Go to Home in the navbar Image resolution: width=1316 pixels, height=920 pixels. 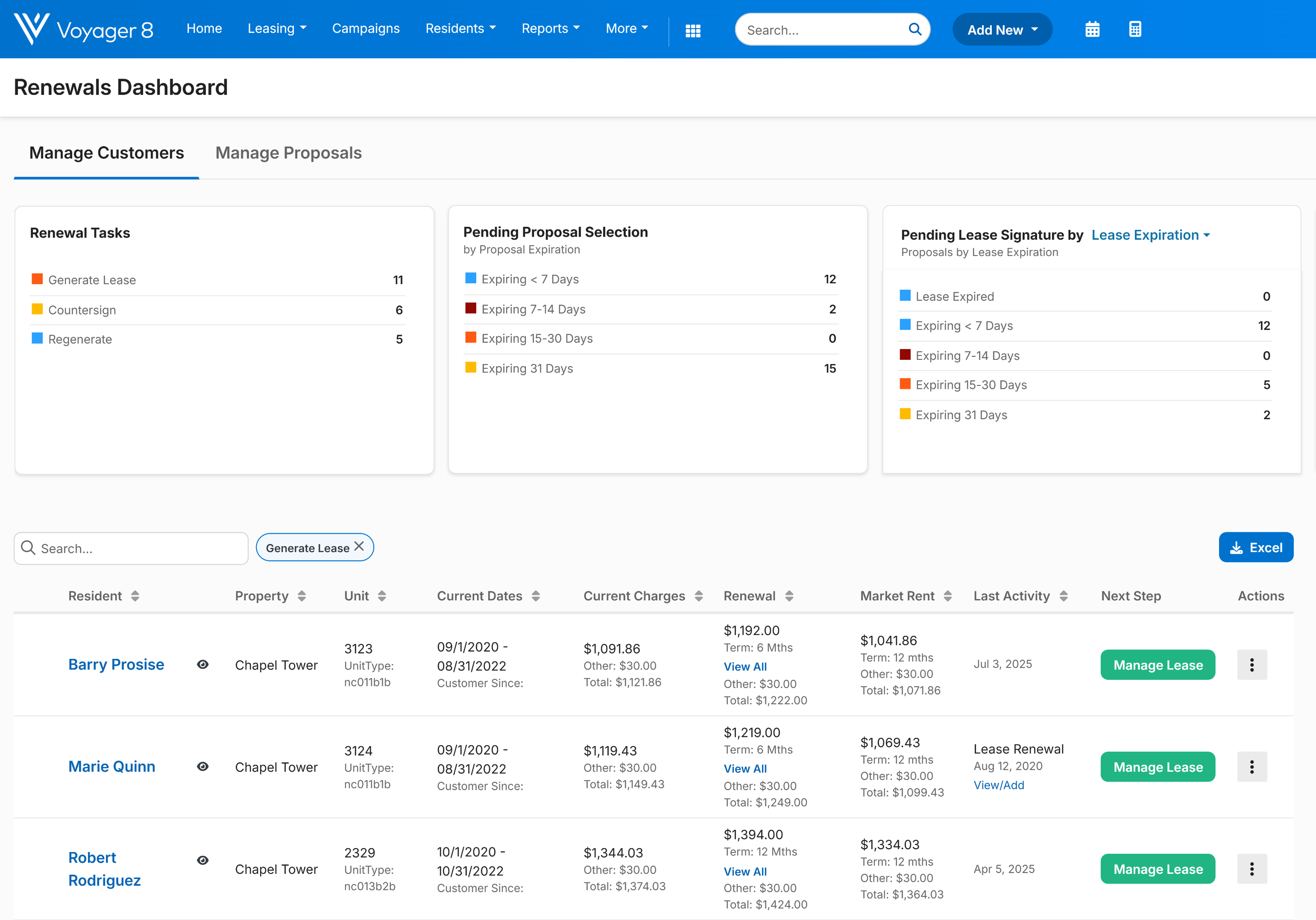click(204, 29)
